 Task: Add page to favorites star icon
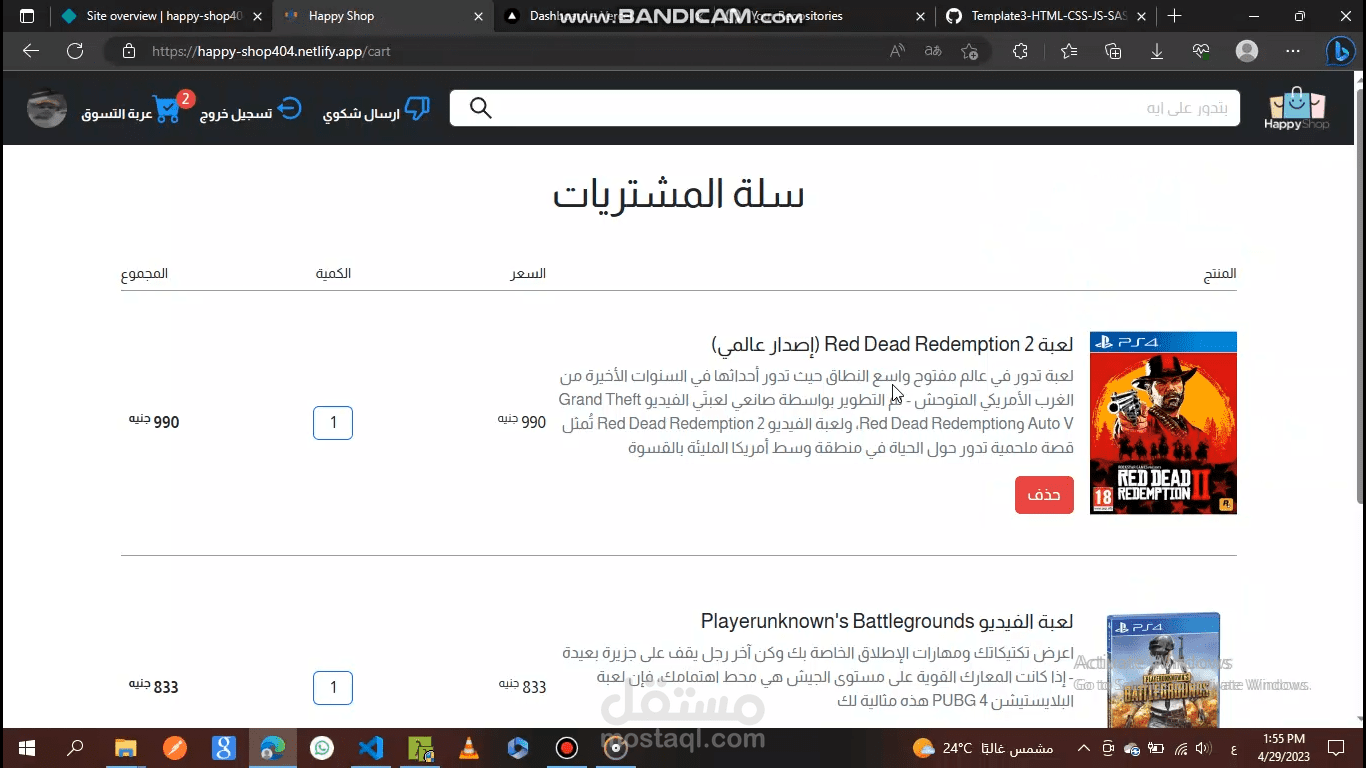[x=969, y=51]
